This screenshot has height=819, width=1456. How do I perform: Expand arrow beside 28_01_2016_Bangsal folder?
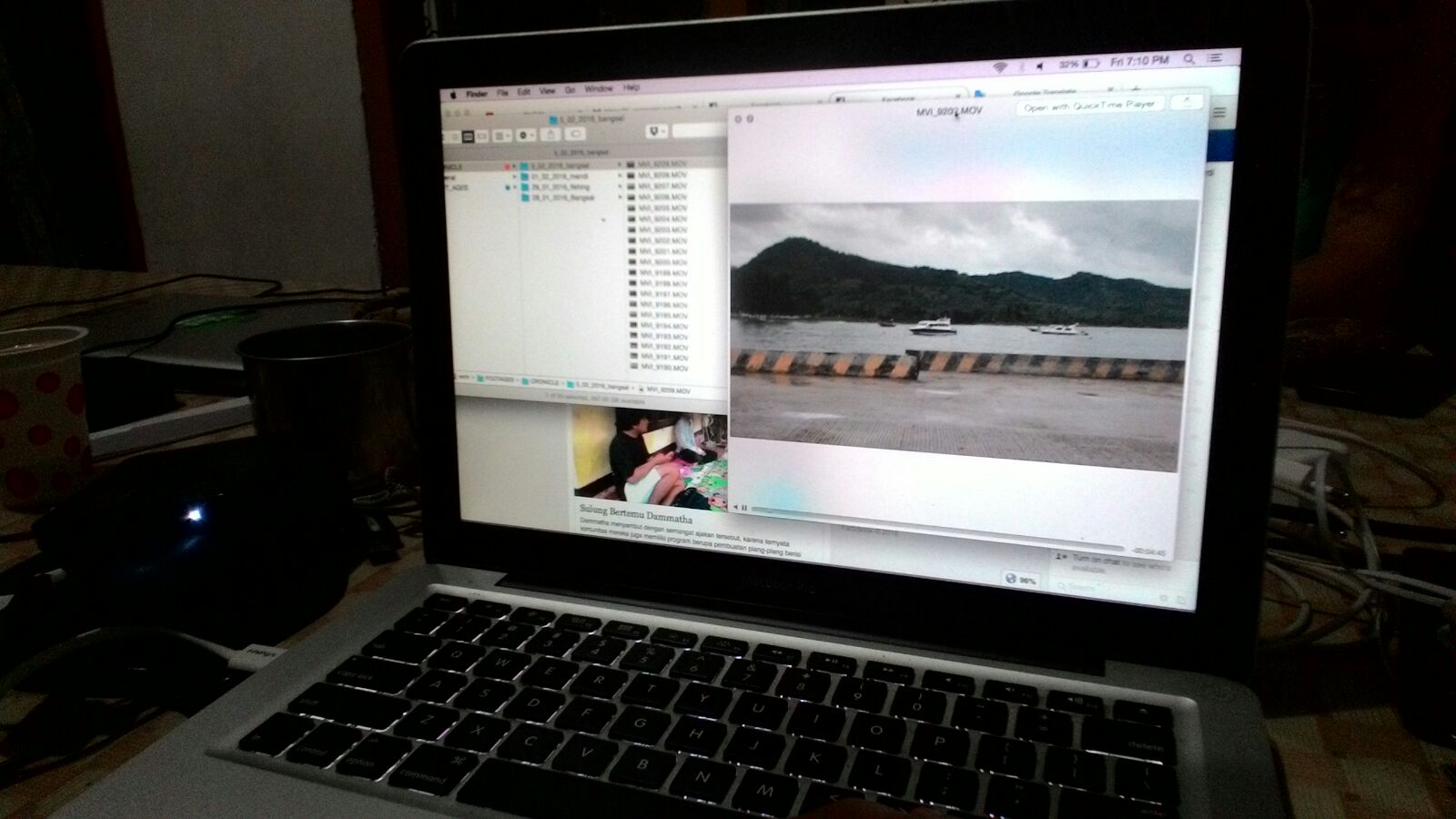click(x=619, y=197)
